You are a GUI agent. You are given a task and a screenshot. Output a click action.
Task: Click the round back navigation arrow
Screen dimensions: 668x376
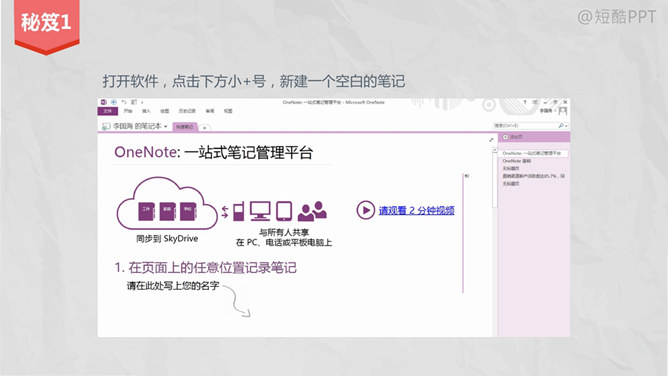tap(114, 102)
